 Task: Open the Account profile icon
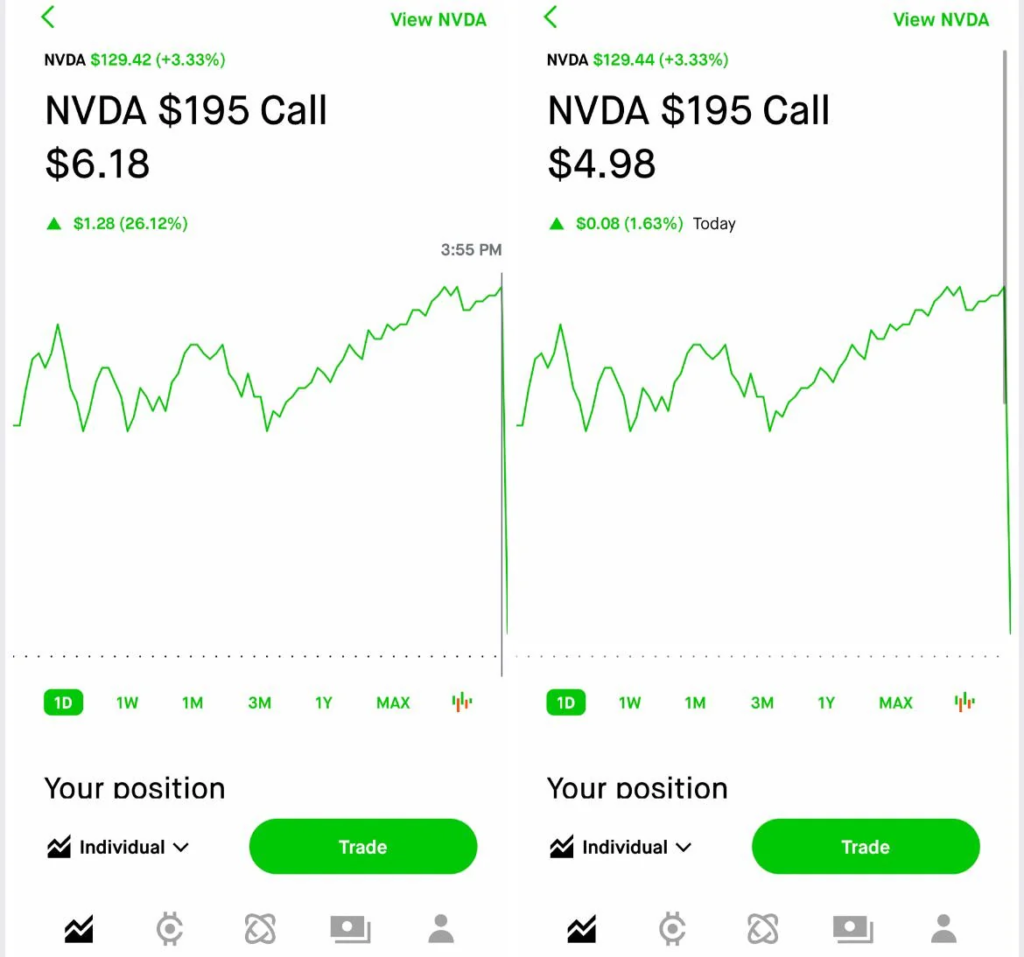tap(441, 930)
